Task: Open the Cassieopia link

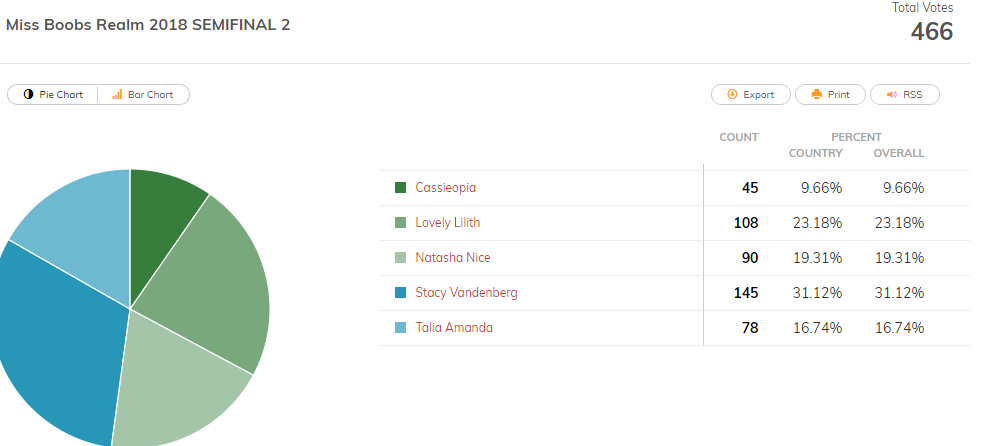Action: click(445, 187)
